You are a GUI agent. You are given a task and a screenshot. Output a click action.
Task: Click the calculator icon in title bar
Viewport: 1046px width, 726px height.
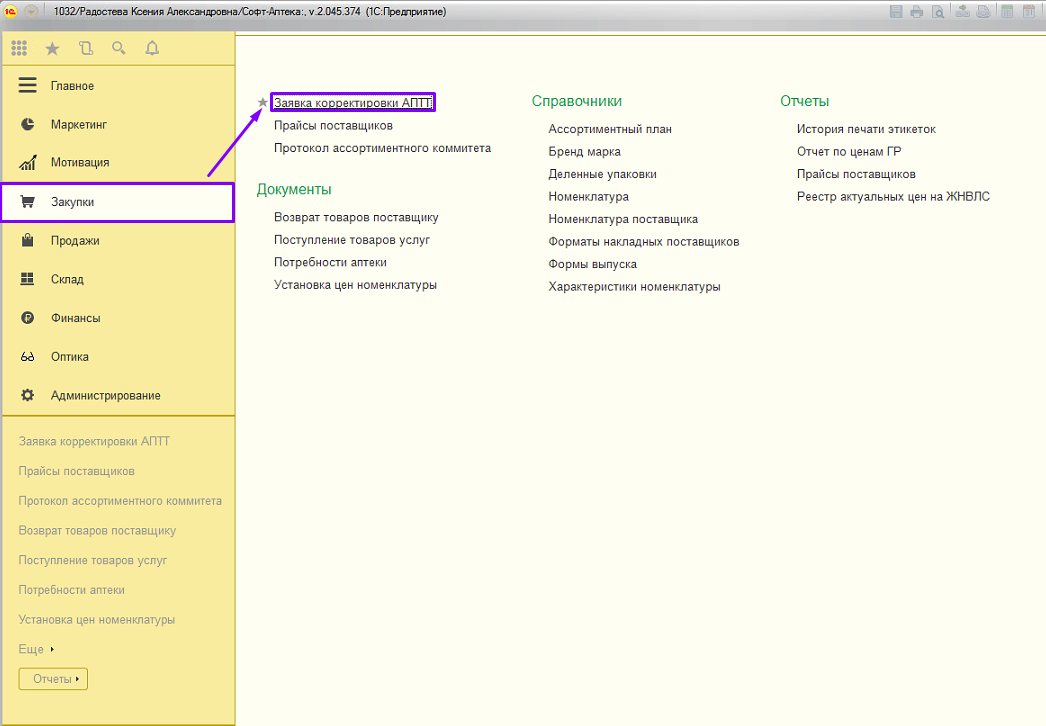click(x=1007, y=12)
